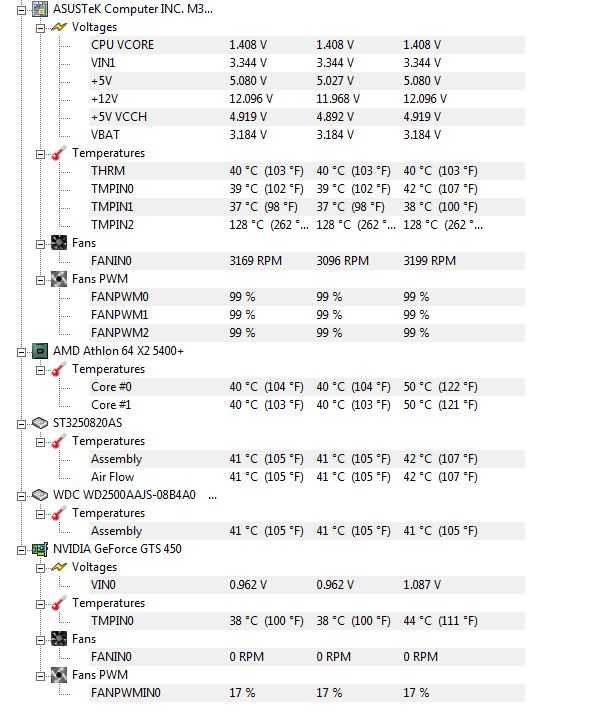Select the FANPWMIN0 row
Image resolution: width=596 pixels, height=717 pixels.
click(307, 693)
